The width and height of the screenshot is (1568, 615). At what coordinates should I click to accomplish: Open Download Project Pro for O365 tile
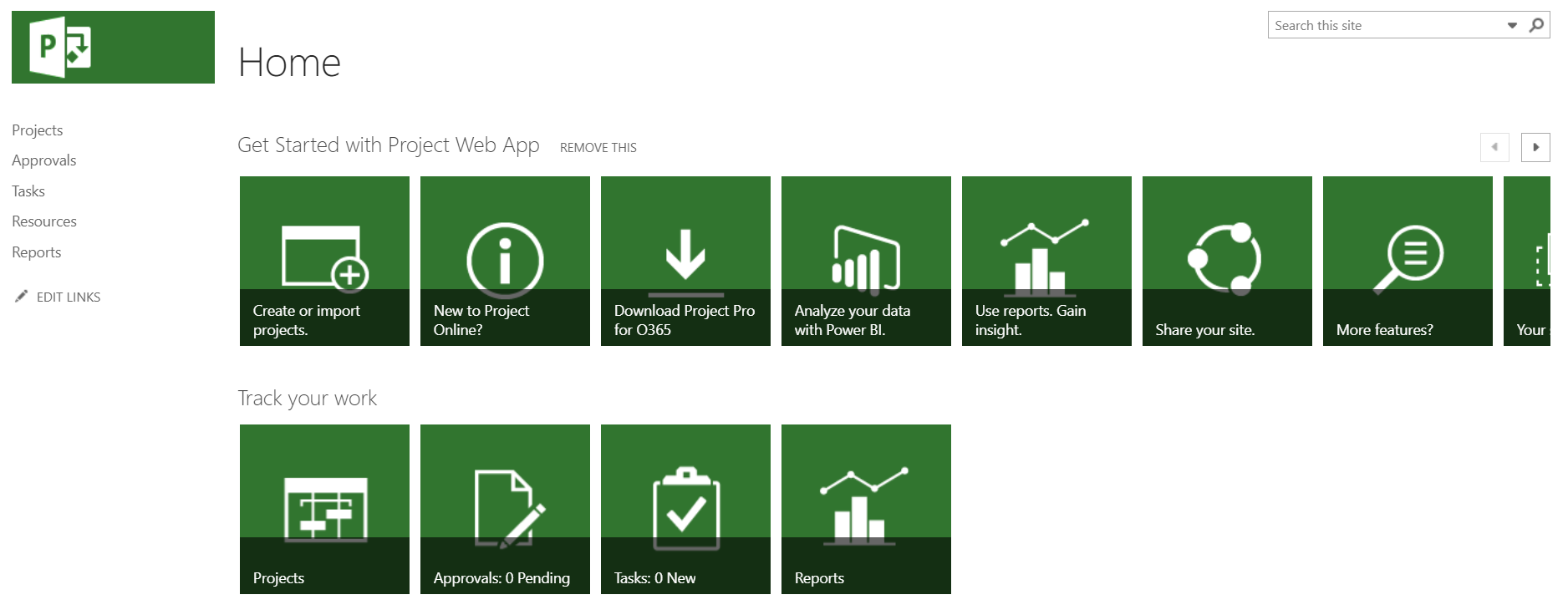[x=685, y=261]
